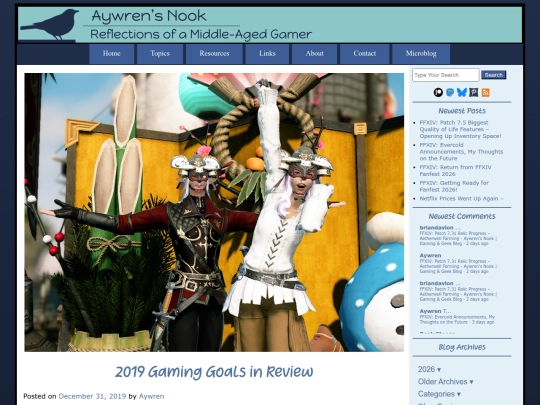
Task: Open the Netflix Prices Went Up Again post
Action: point(461,199)
